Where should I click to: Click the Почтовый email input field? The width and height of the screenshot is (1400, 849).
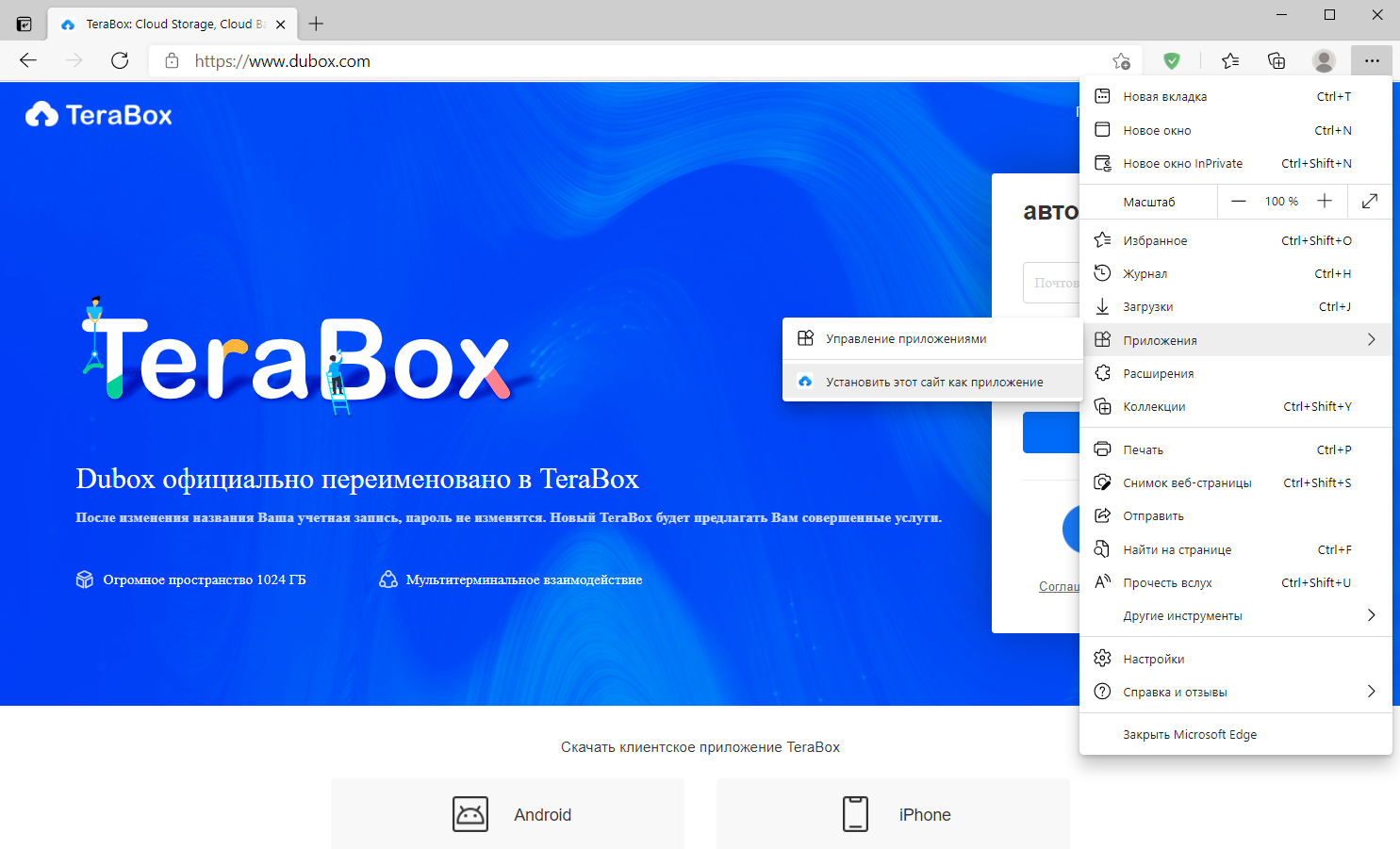click(1051, 283)
